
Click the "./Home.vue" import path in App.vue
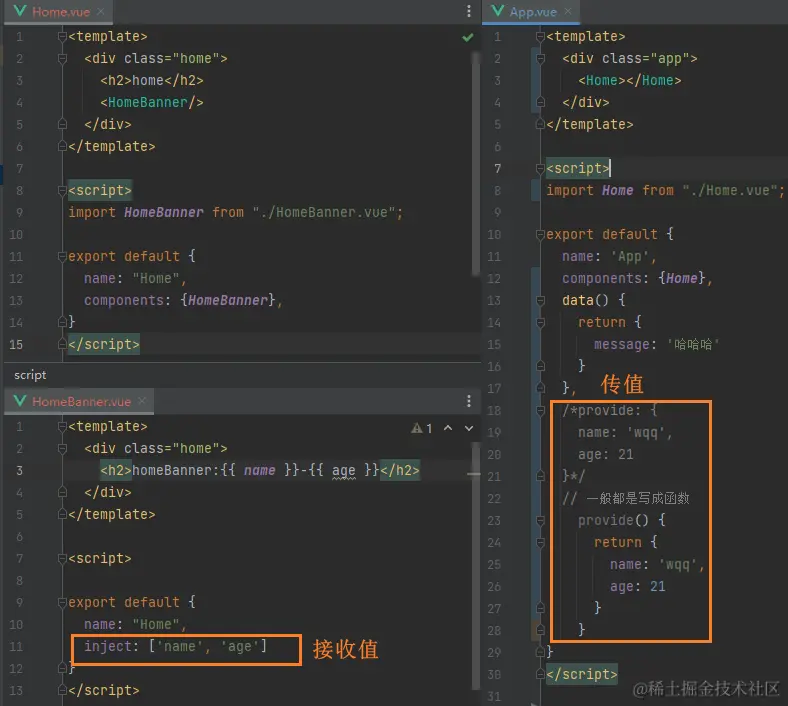pos(730,190)
